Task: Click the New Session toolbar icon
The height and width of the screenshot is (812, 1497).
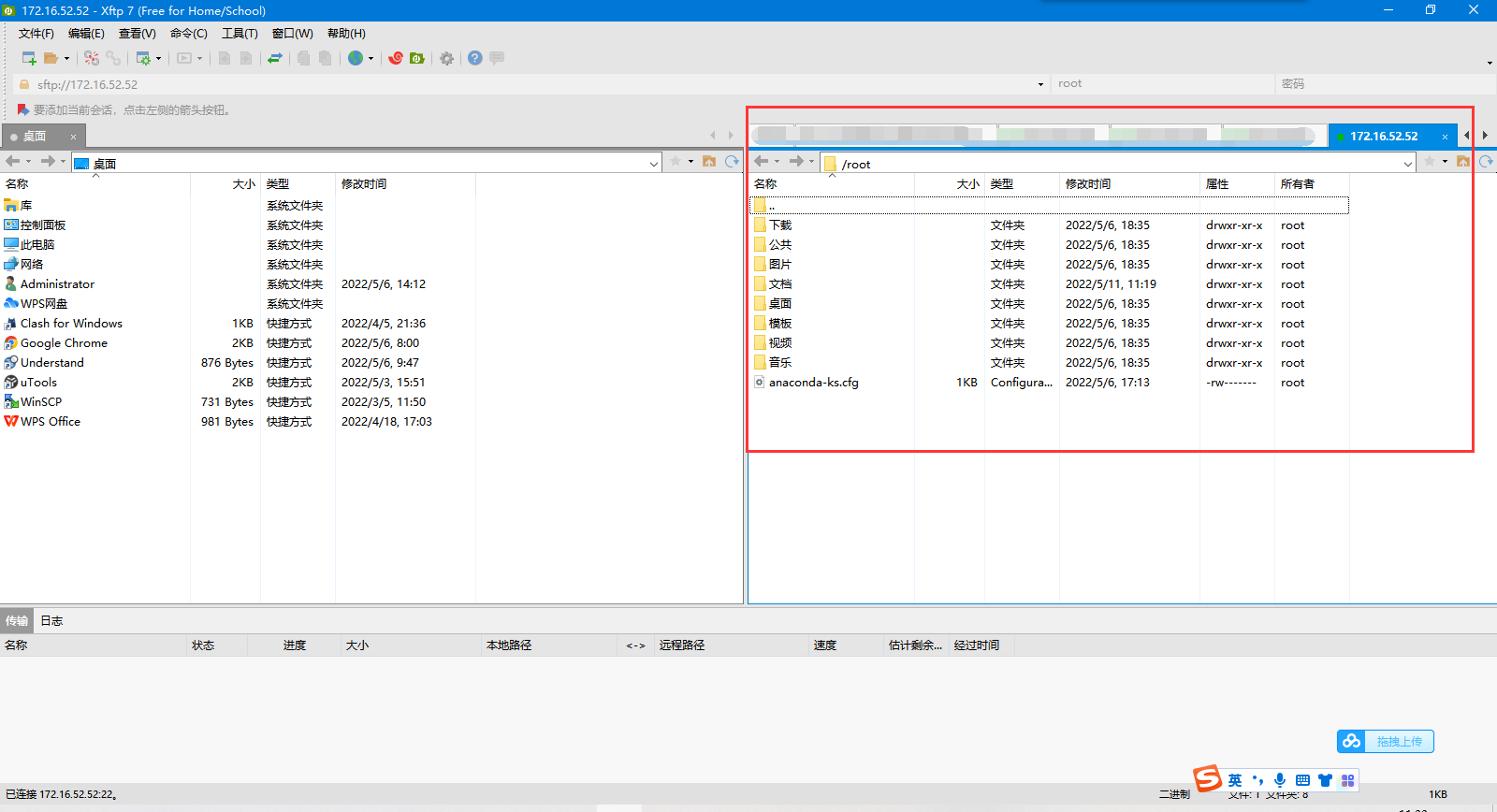Action: [x=29, y=58]
